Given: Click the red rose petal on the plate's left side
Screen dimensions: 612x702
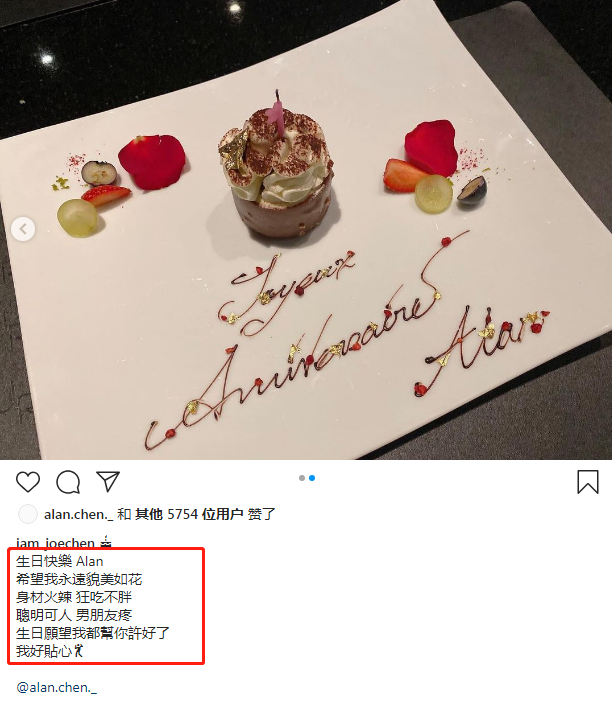Looking at the screenshot, I should pyautogui.click(x=152, y=162).
